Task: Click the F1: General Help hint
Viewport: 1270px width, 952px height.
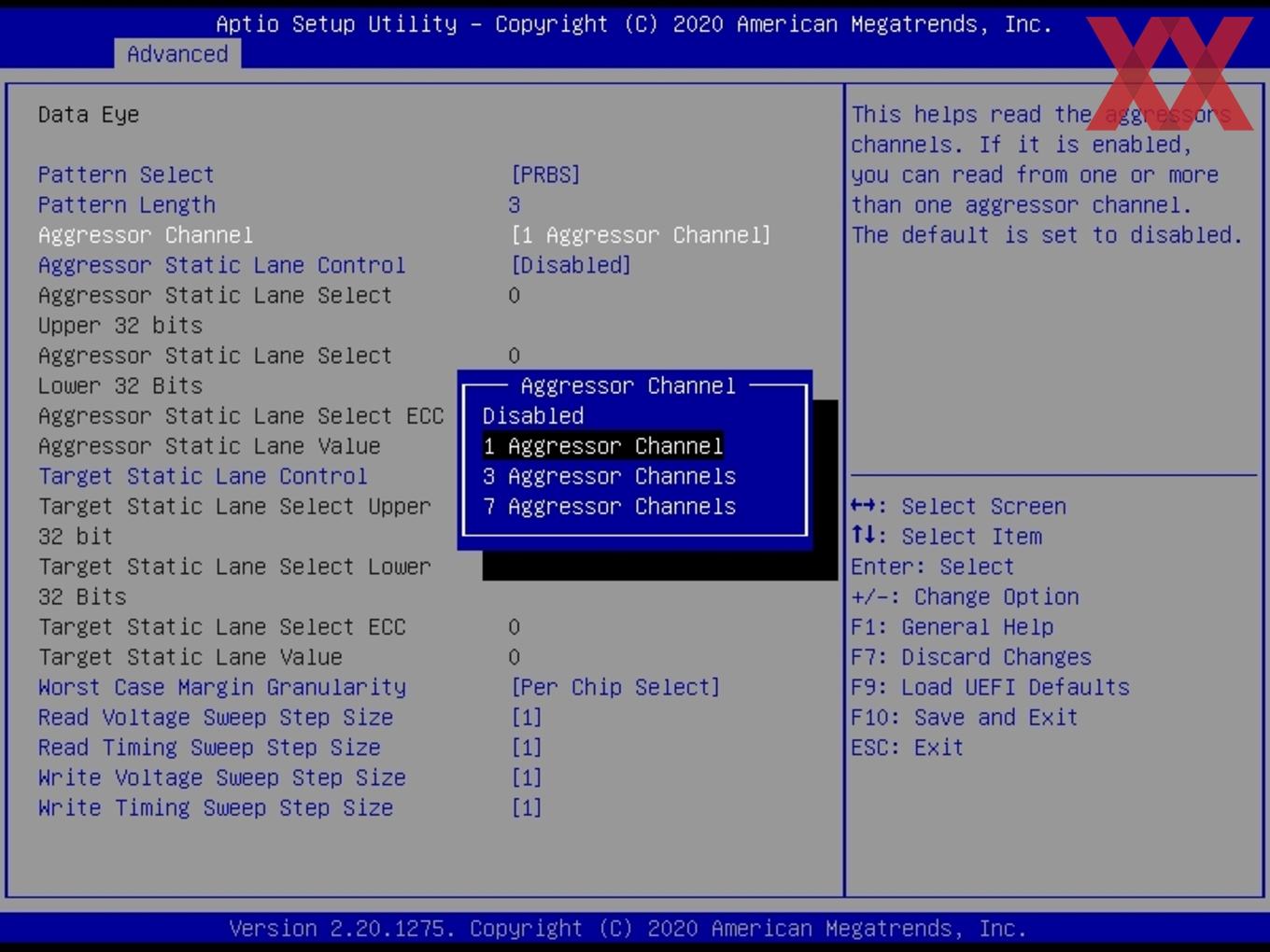Action: coord(952,627)
